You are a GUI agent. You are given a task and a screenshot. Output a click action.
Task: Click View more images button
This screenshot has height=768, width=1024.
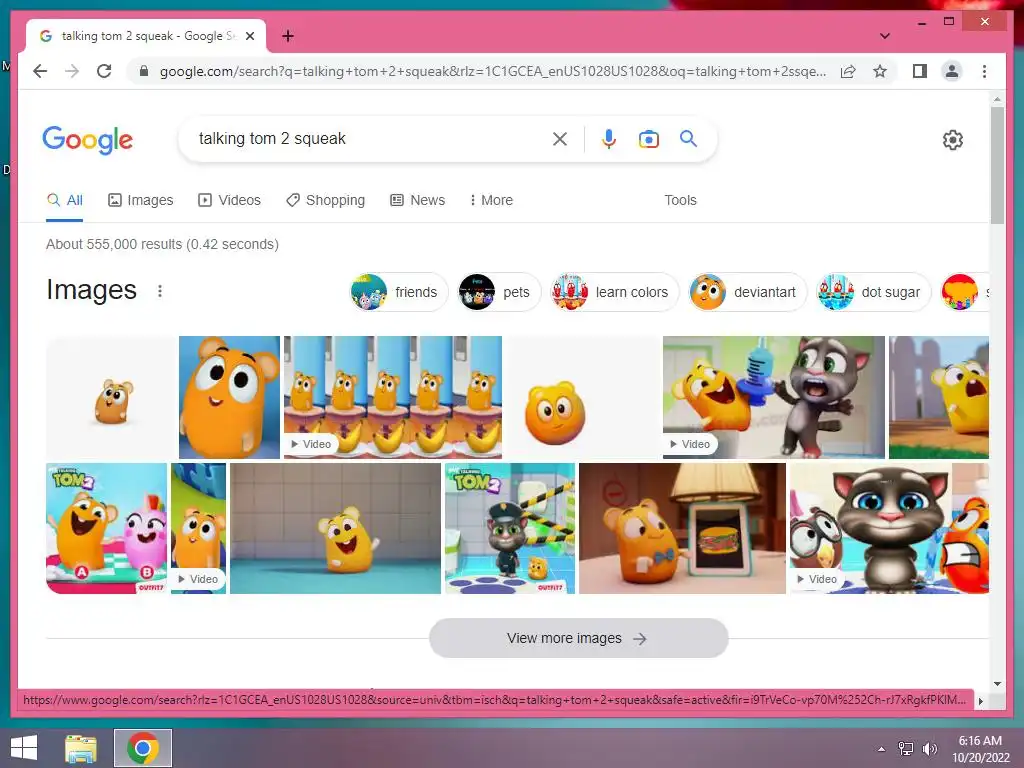(578, 638)
